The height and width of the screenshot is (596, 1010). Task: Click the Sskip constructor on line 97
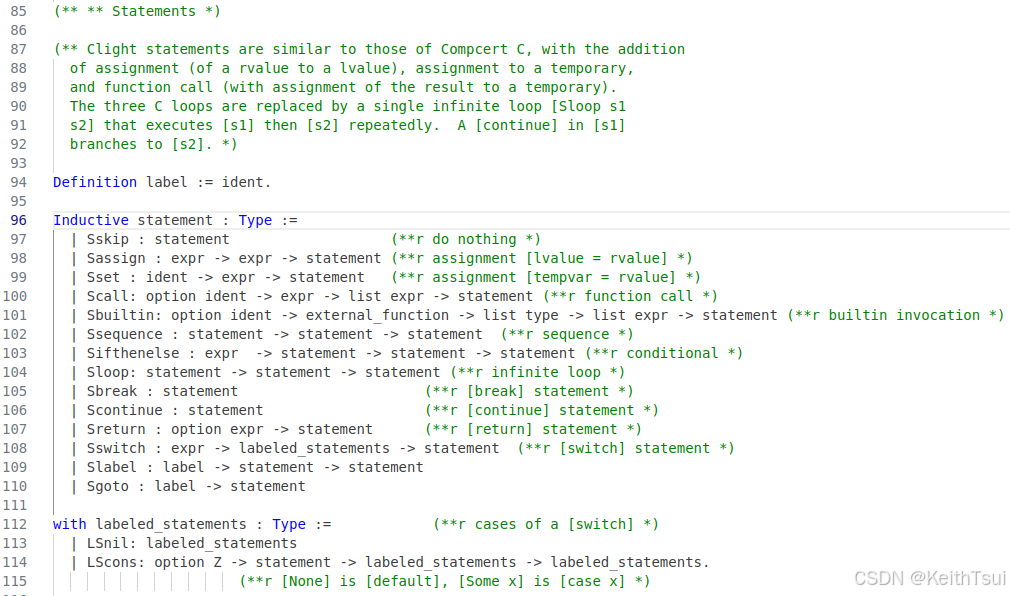click(x=105, y=239)
